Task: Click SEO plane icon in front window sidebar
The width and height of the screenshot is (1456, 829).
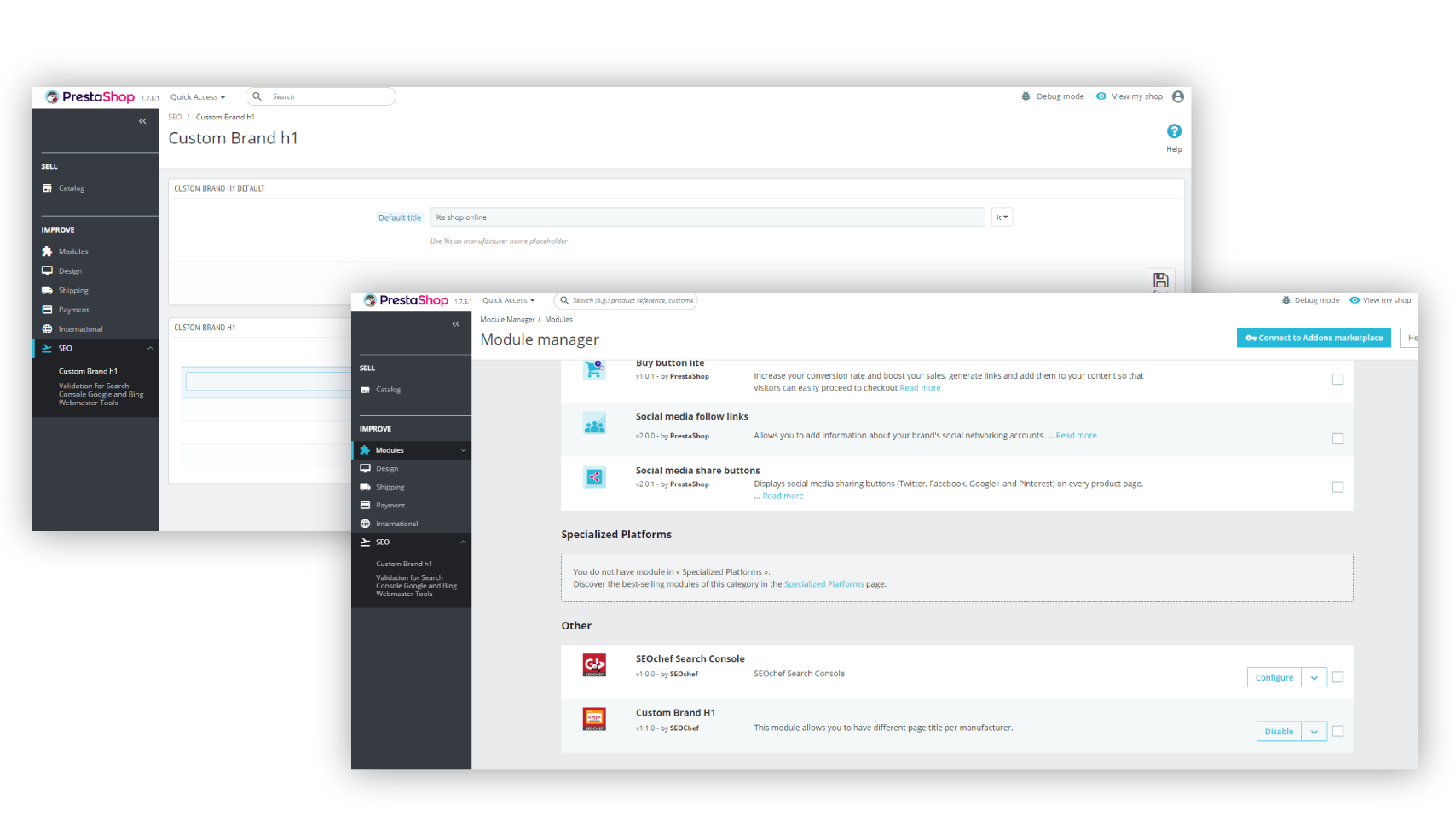Action: point(365,542)
